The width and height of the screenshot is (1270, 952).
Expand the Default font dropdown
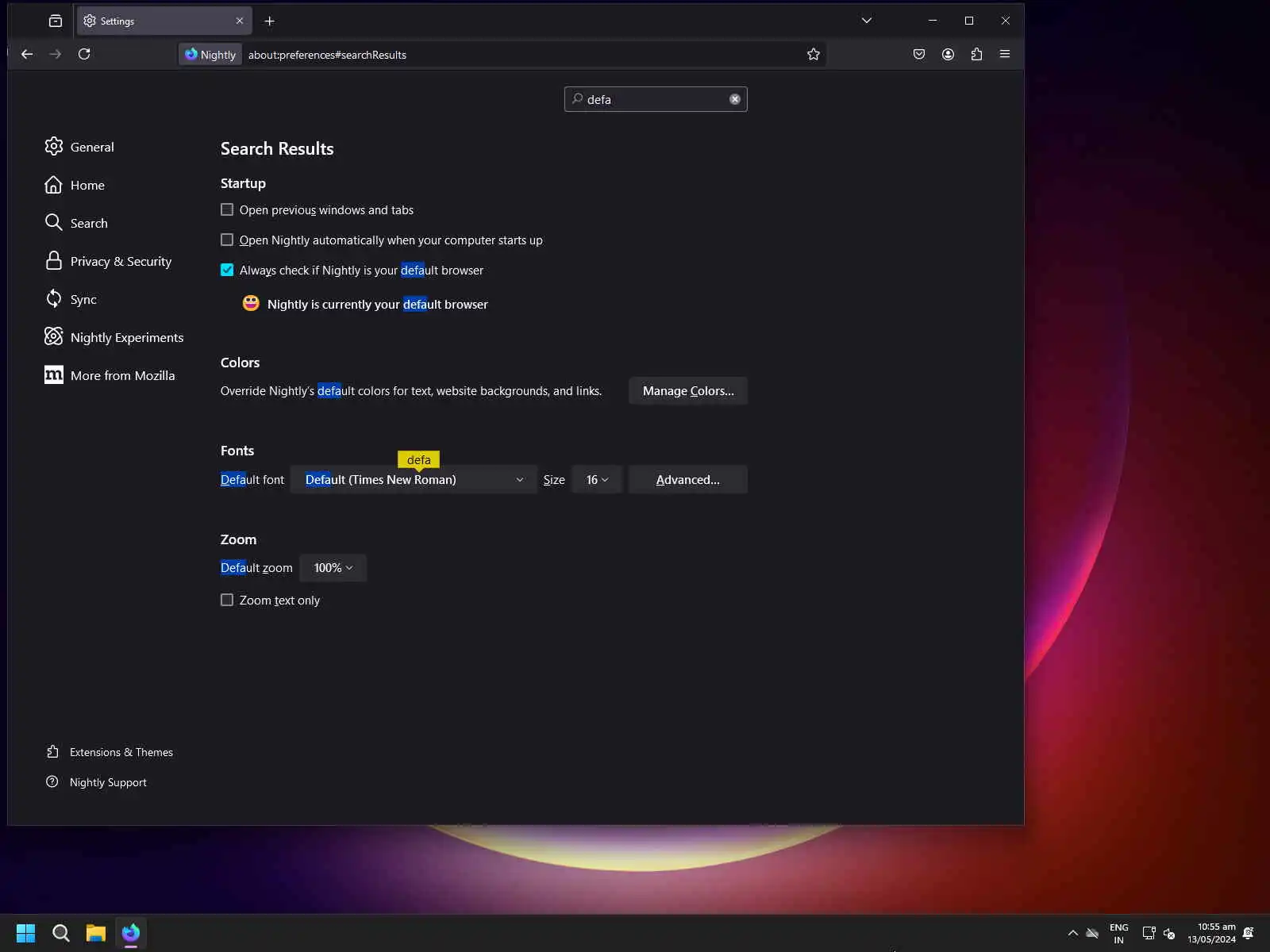tap(414, 480)
